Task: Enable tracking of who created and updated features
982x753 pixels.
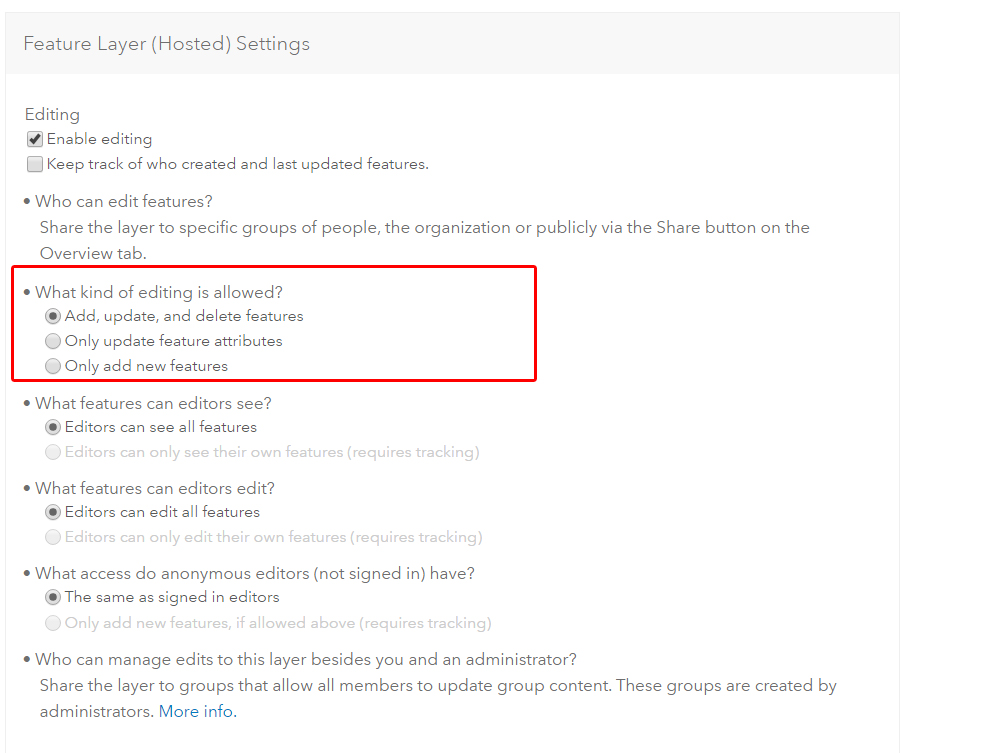Action: [x=35, y=165]
